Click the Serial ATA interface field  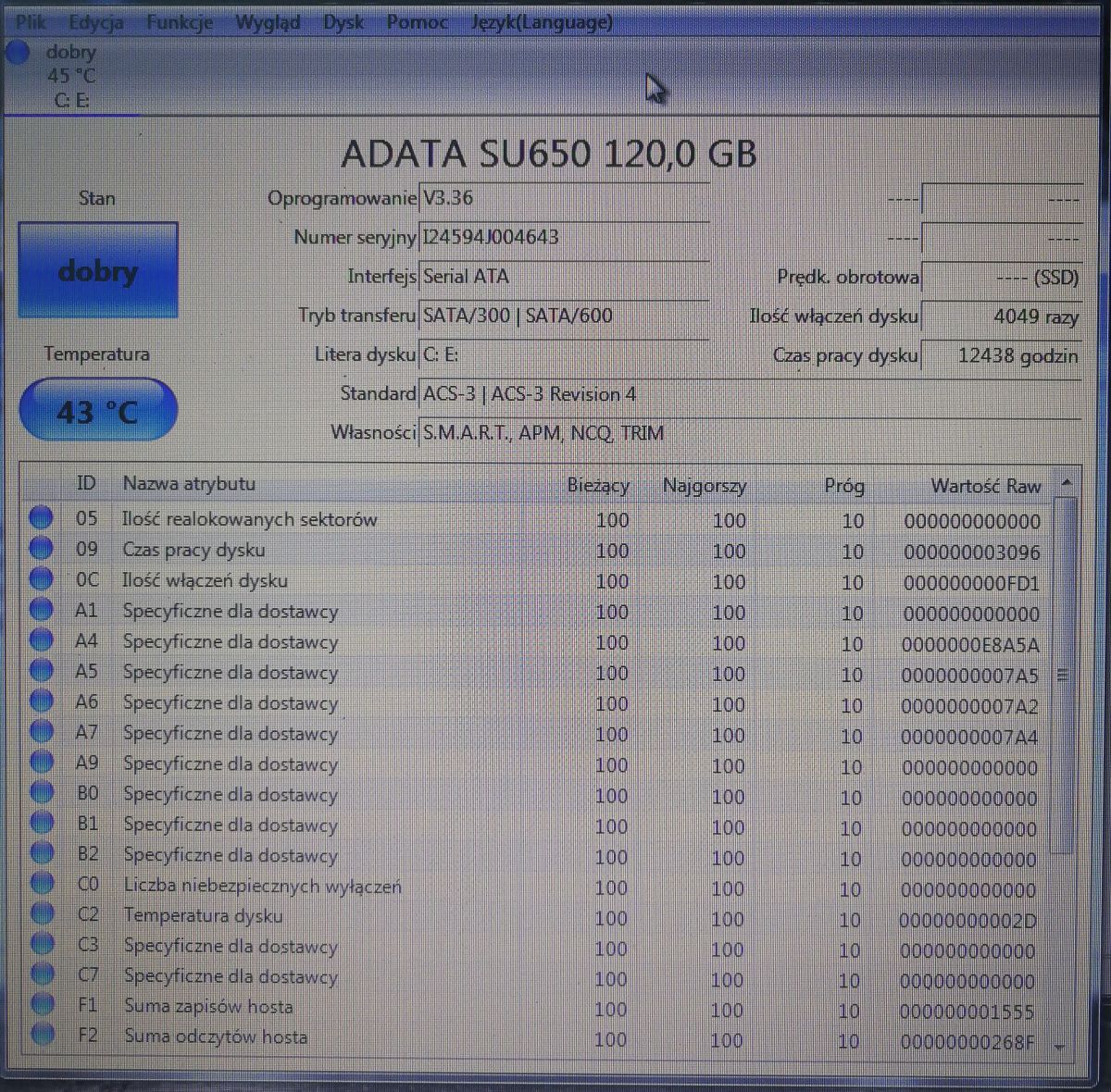click(x=564, y=276)
